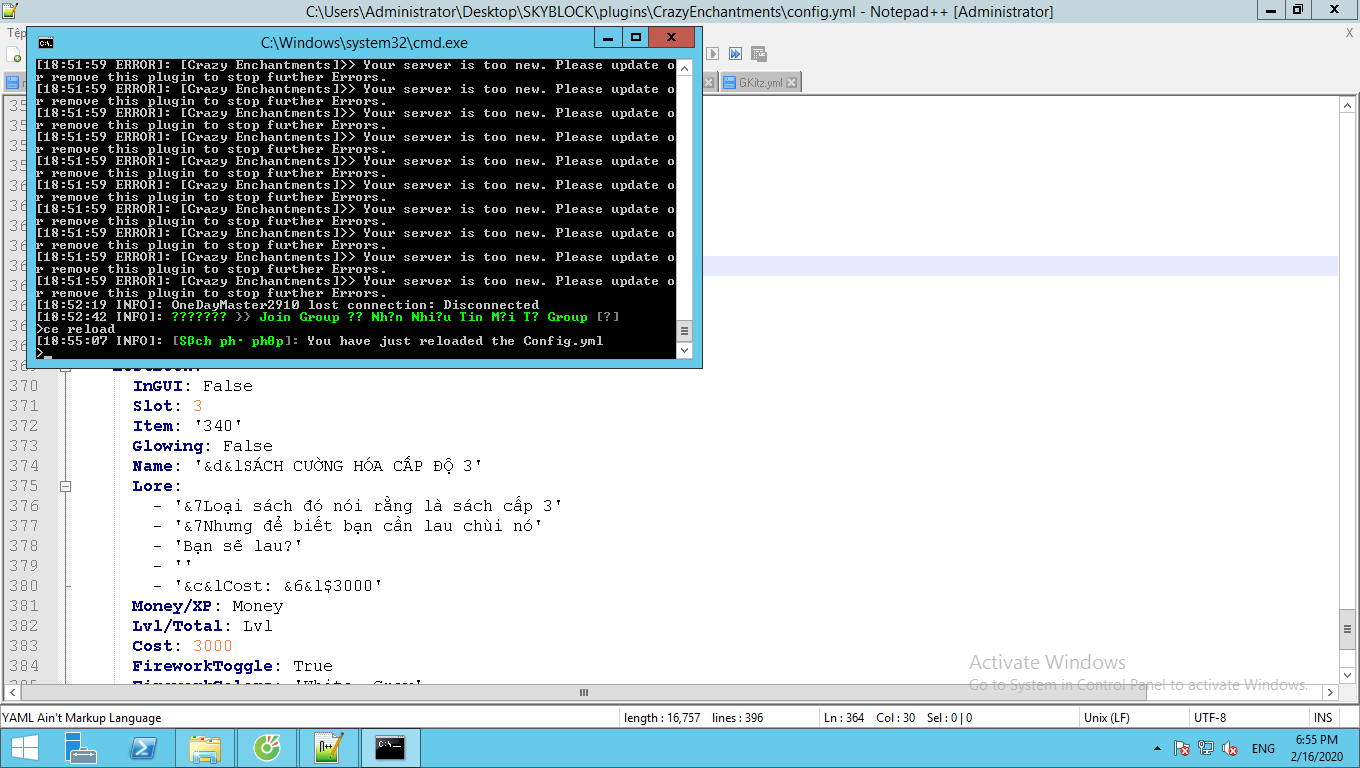
Task: Click the ENG language indicator
Action: [x=1263, y=748]
